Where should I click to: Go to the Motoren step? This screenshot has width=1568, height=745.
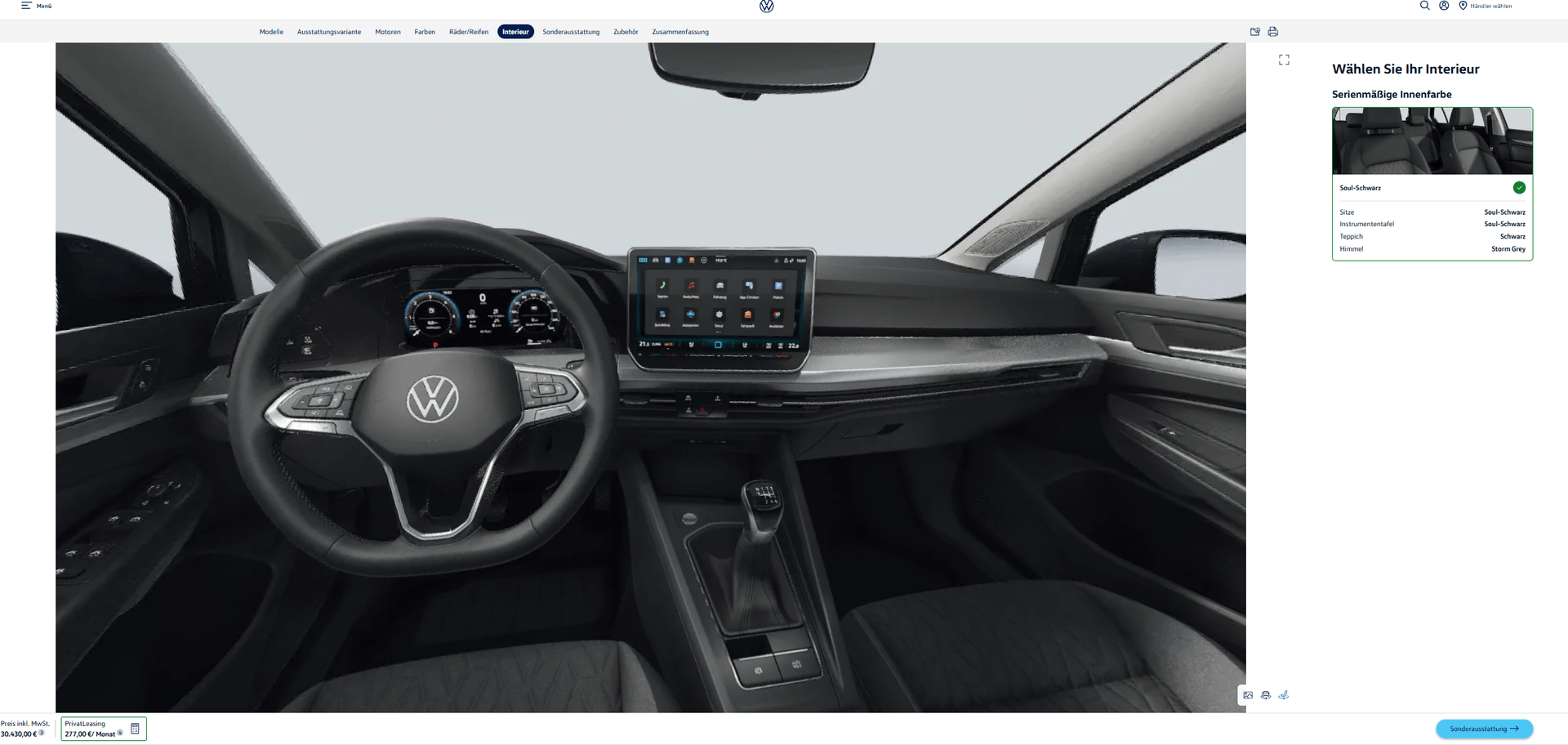pyautogui.click(x=388, y=32)
